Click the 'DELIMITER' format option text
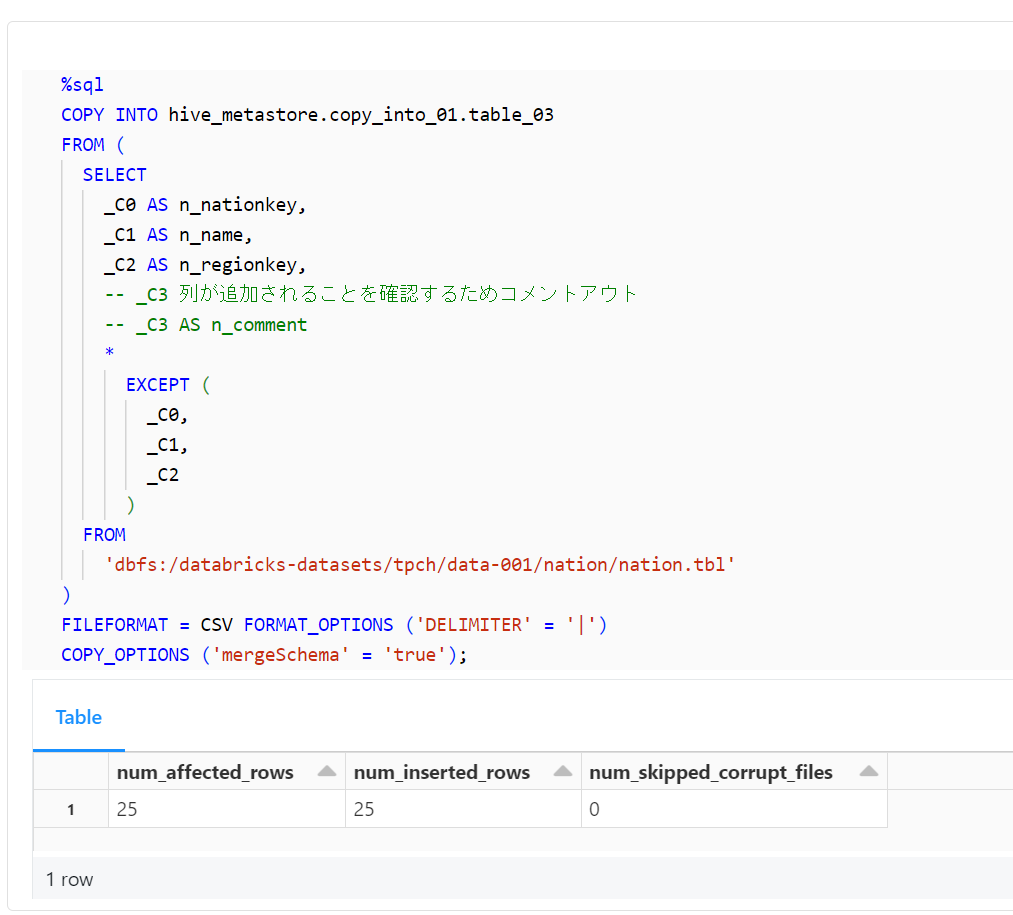This screenshot has height=915, width=1013. click(469, 625)
